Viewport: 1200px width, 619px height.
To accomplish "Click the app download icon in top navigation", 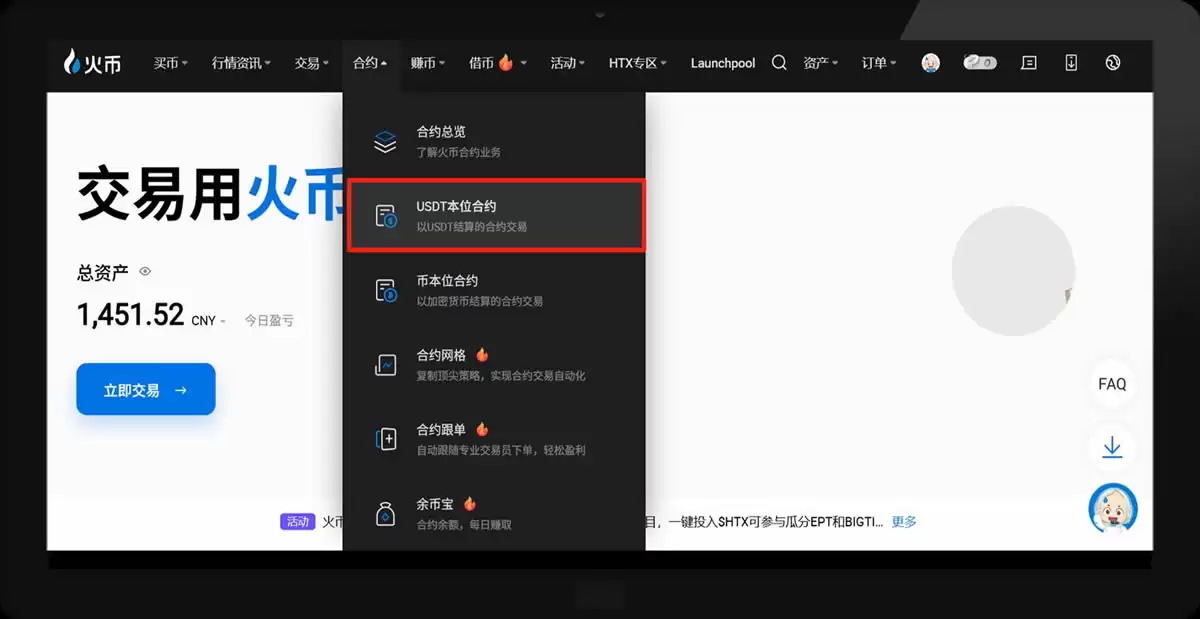I will click(x=1070, y=62).
